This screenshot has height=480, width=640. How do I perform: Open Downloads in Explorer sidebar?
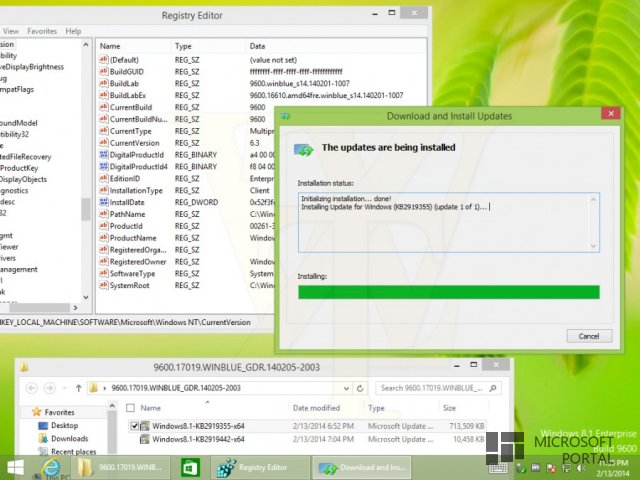(x=69, y=438)
